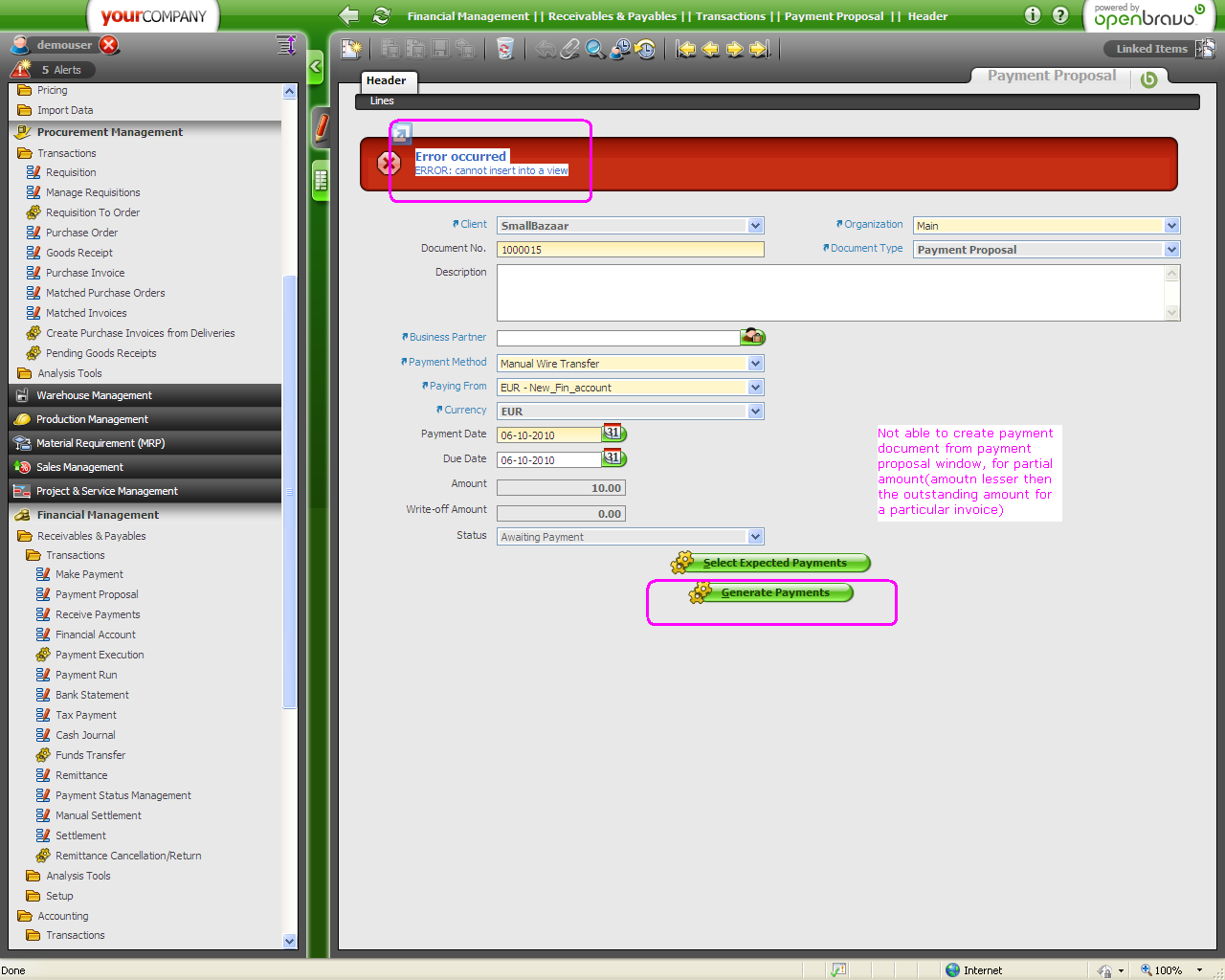This screenshot has width=1225, height=980.
Task: Open Goods Receipt menu item
Action: coord(79,253)
